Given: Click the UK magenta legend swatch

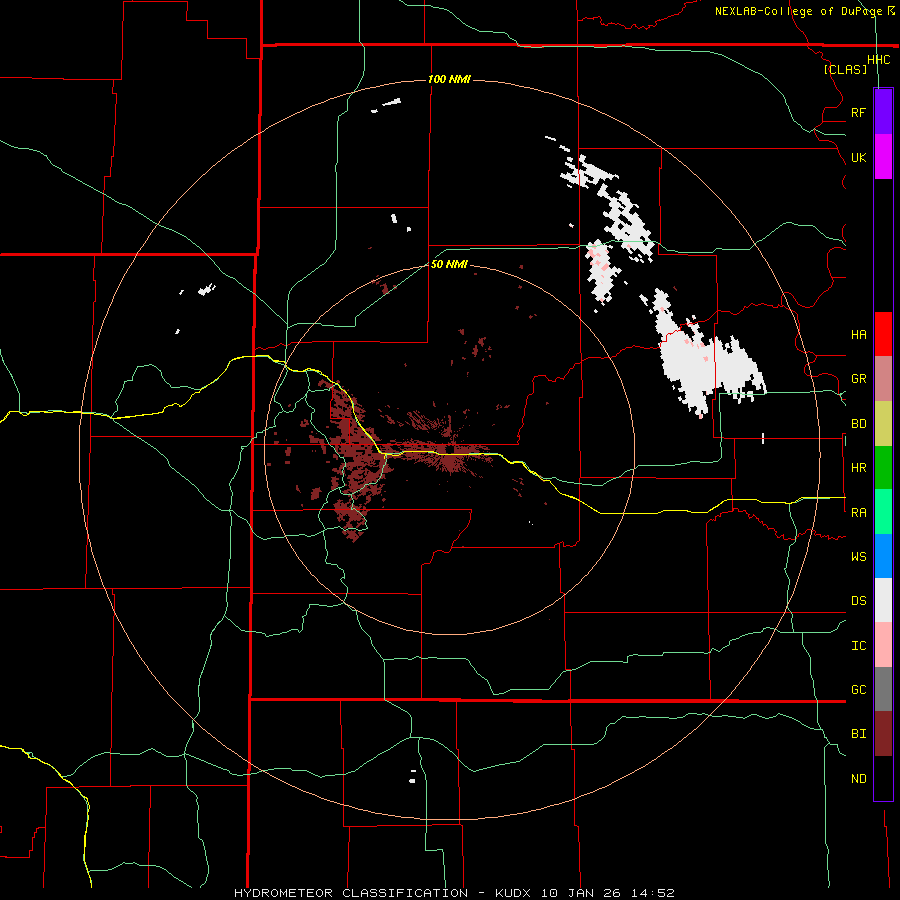Looking at the screenshot, I should coord(883,157).
